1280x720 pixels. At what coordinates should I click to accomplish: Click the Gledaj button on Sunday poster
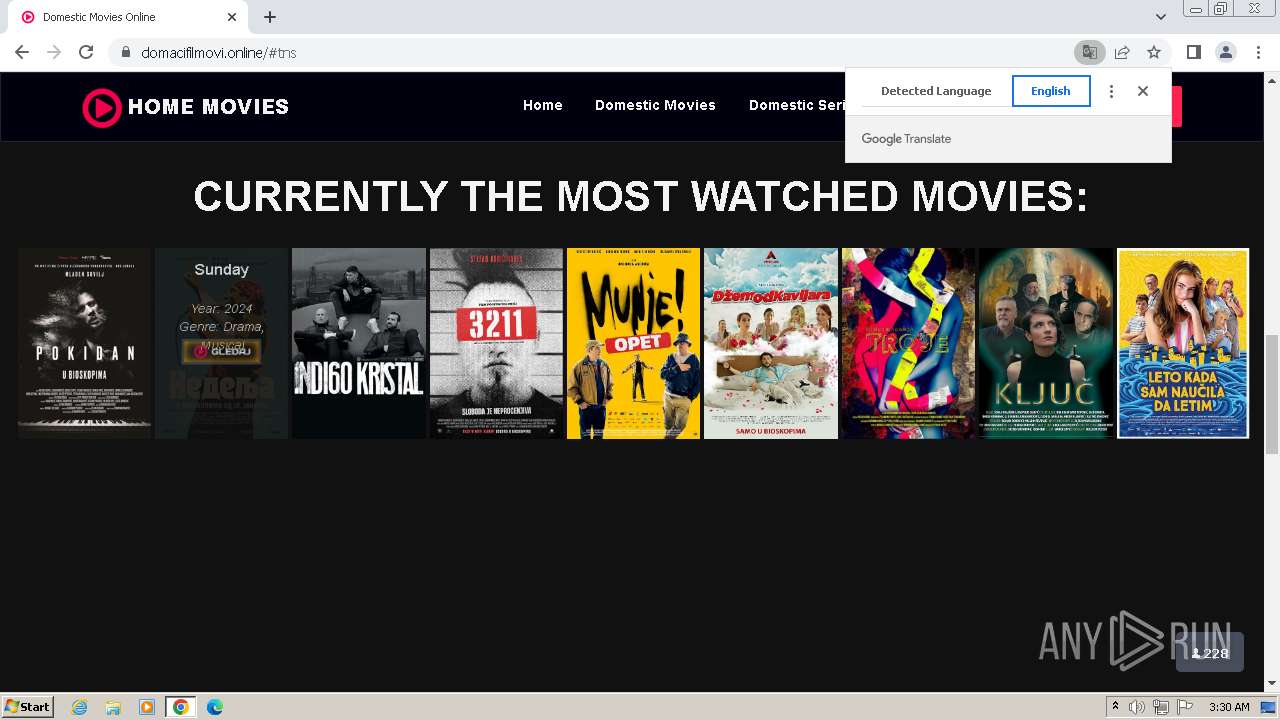point(221,351)
